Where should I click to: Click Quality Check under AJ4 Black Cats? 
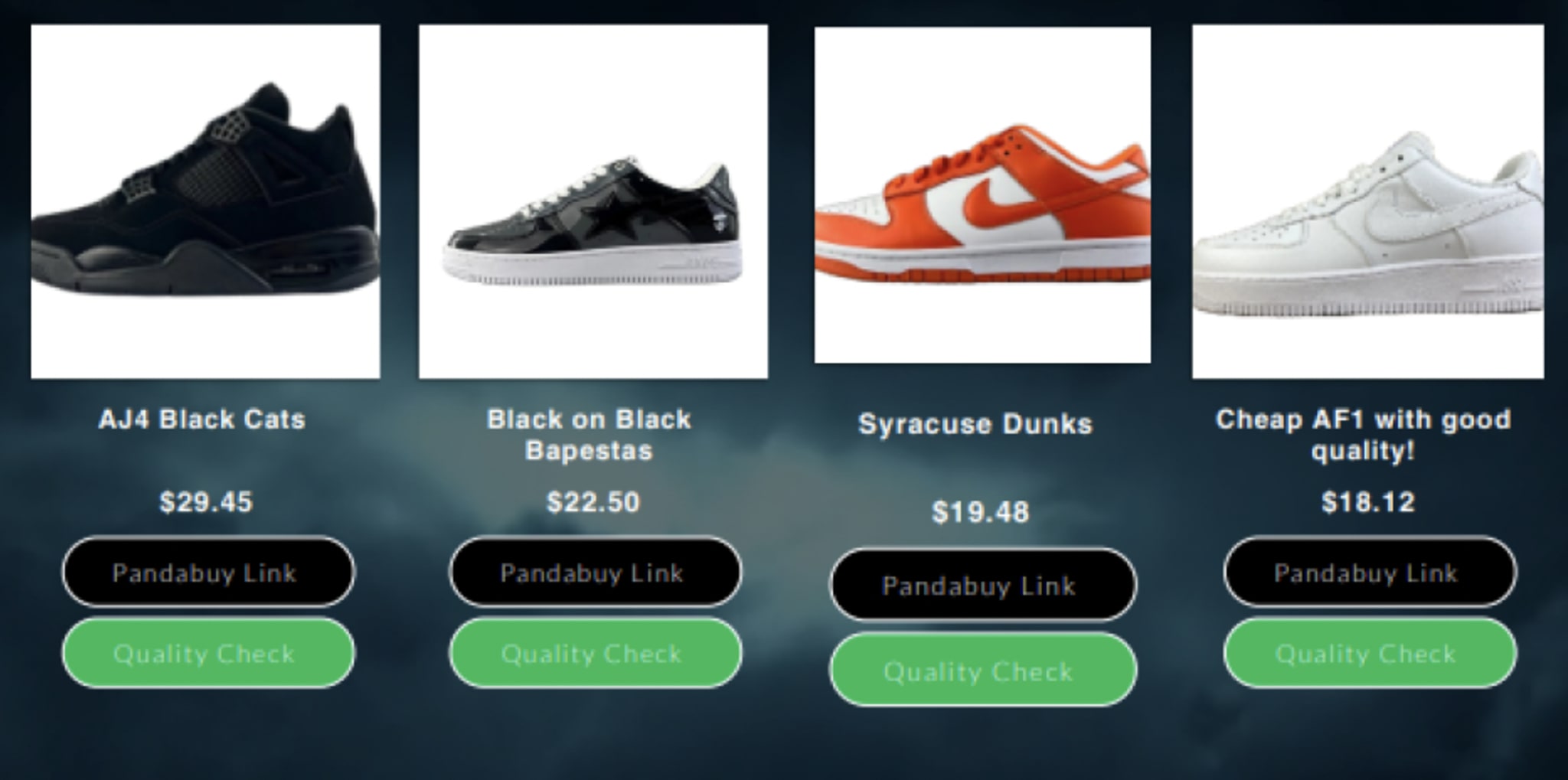(208, 653)
